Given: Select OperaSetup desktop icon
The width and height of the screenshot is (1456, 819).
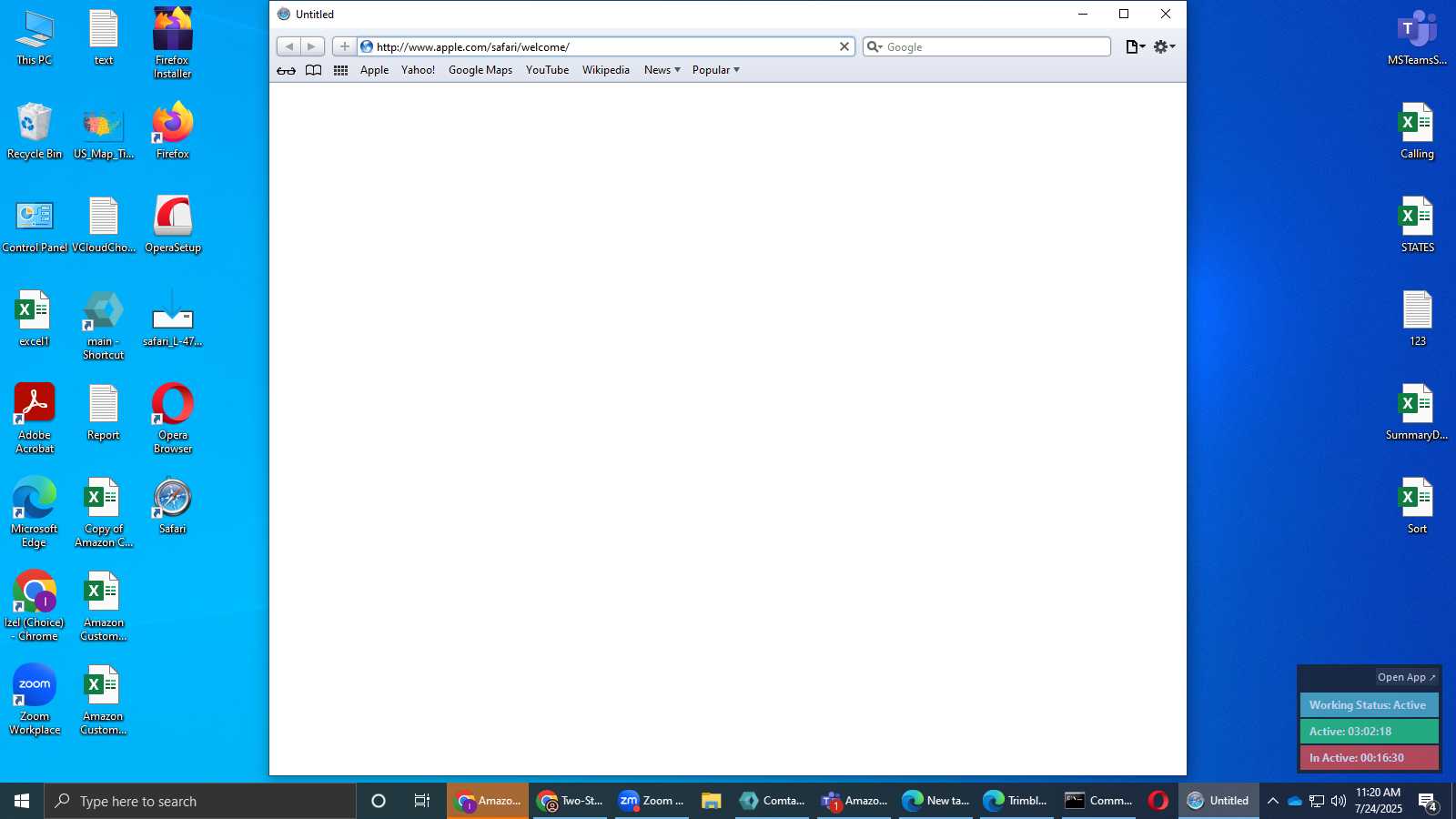Looking at the screenshot, I should [173, 226].
